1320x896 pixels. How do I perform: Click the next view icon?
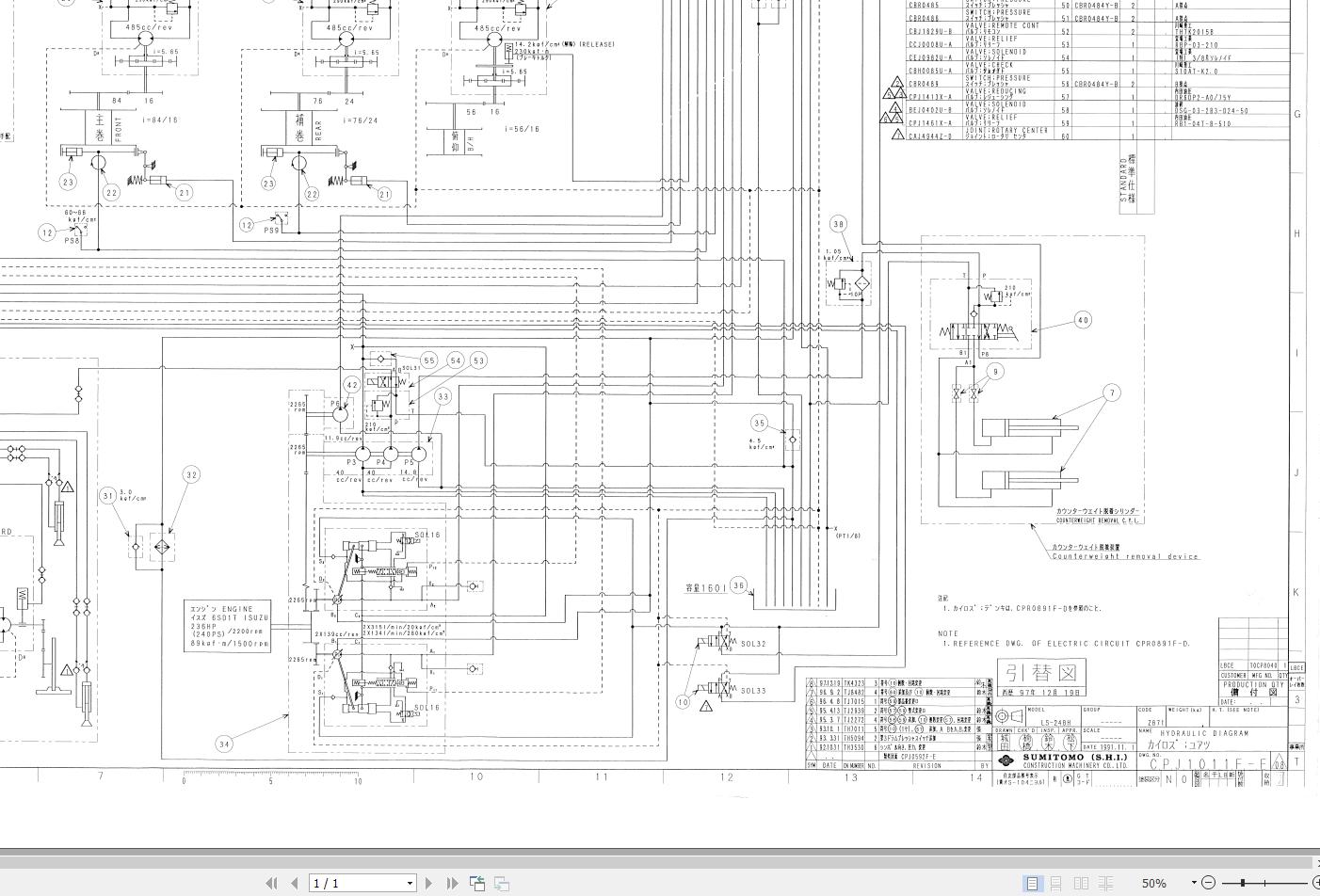tap(502, 883)
